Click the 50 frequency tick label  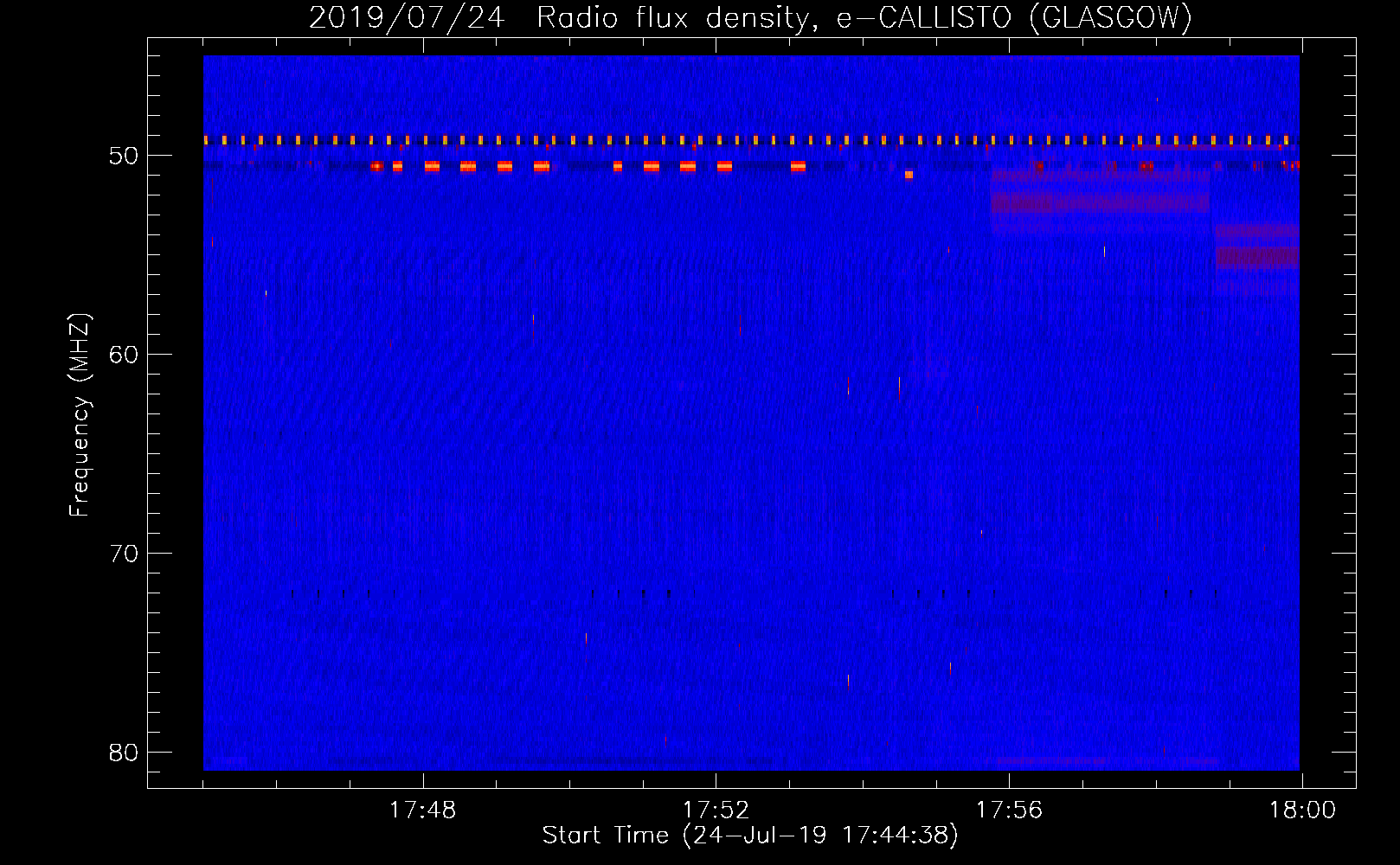click(x=124, y=157)
